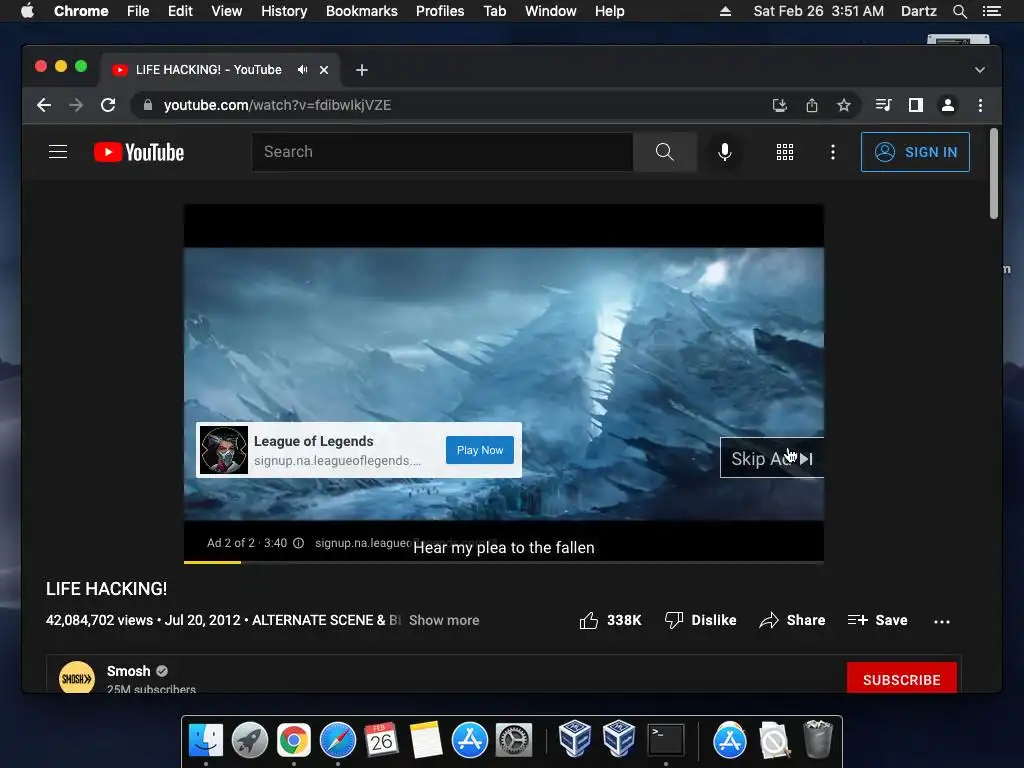Open the Edit menu
The width and height of the screenshot is (1024, 768).
180,11
